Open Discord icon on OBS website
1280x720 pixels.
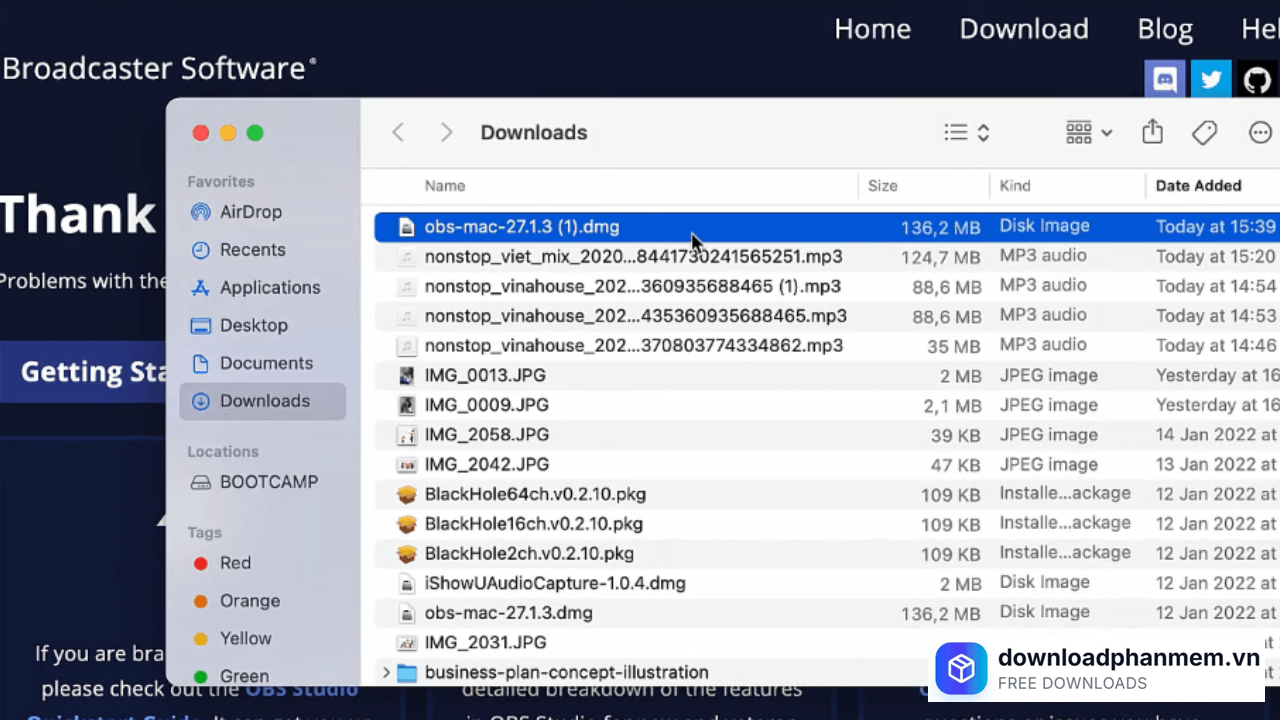[x=1165, y=80]
